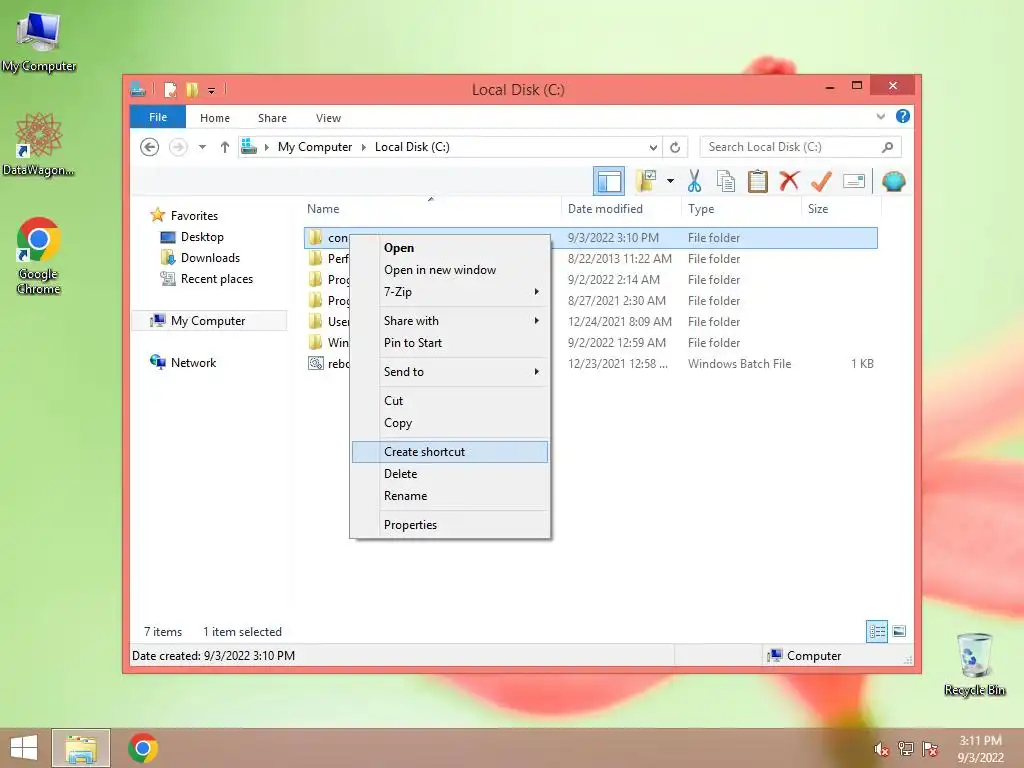
Task: Select the folder row dated 8/22/2013 11:22 AM
Action: (x=590, y=259)
